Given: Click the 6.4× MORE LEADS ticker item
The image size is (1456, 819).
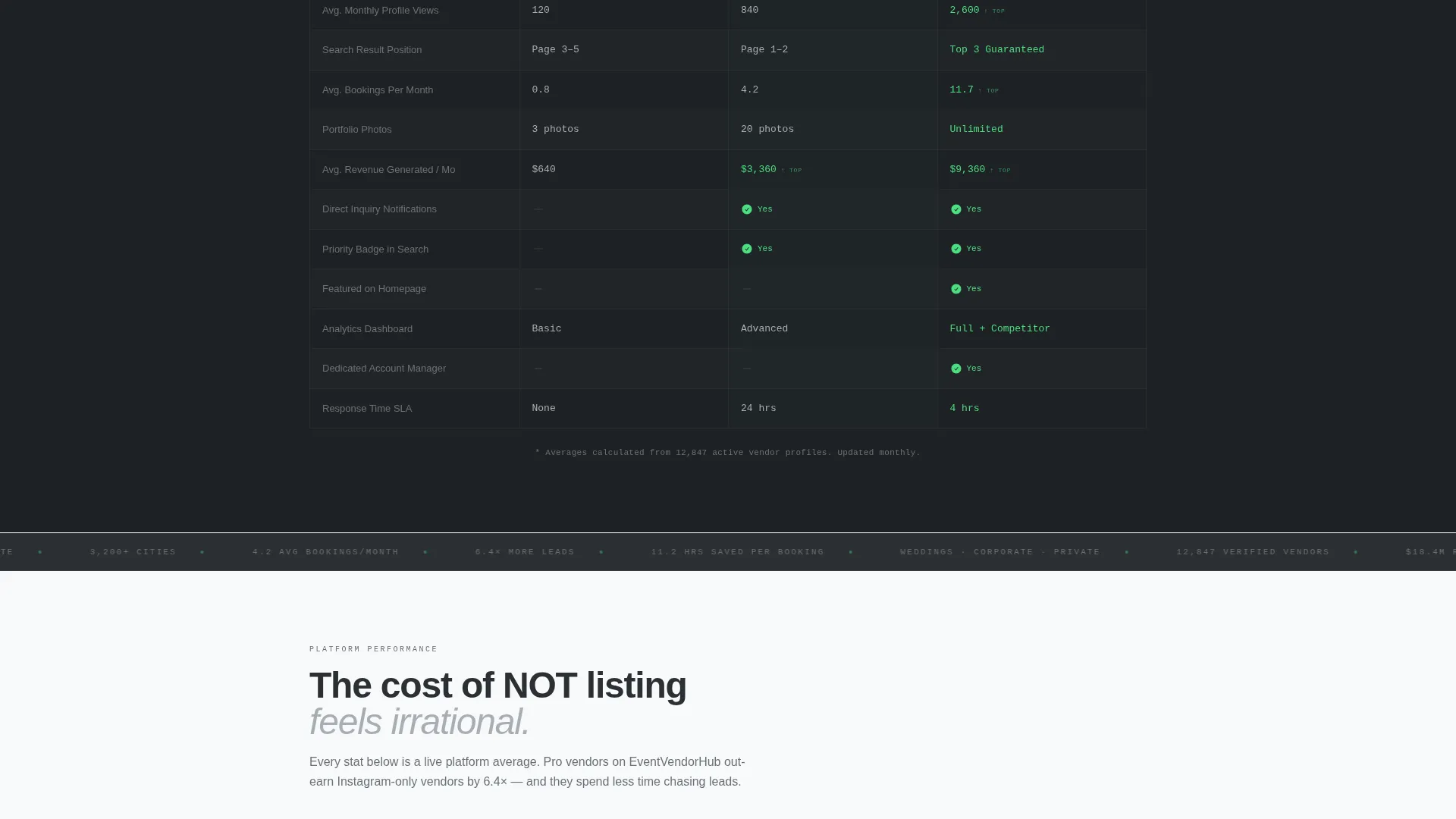Looking at the screenshot, I should tap(525, 552).
